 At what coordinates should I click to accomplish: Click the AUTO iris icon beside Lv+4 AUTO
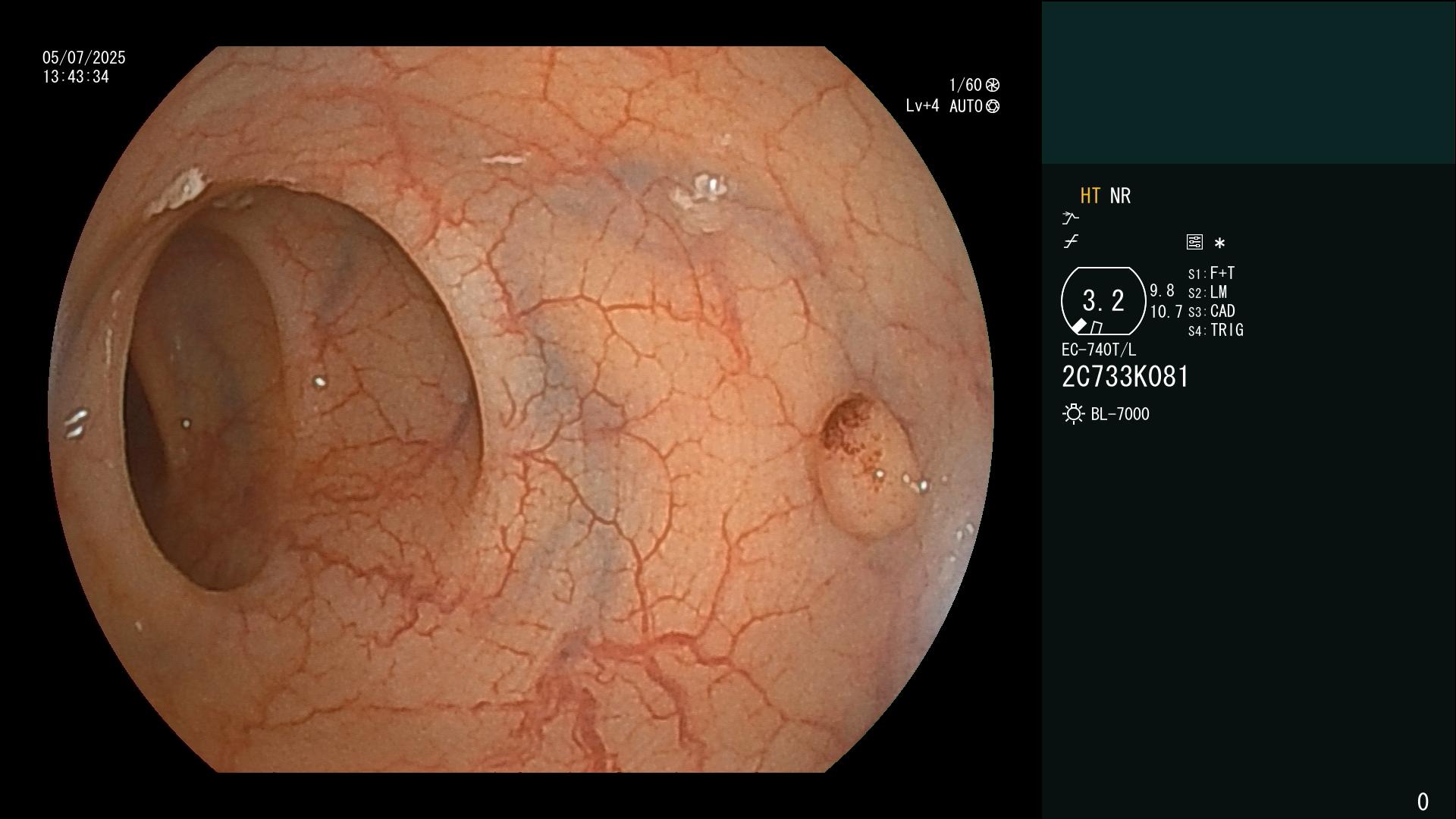993,106
